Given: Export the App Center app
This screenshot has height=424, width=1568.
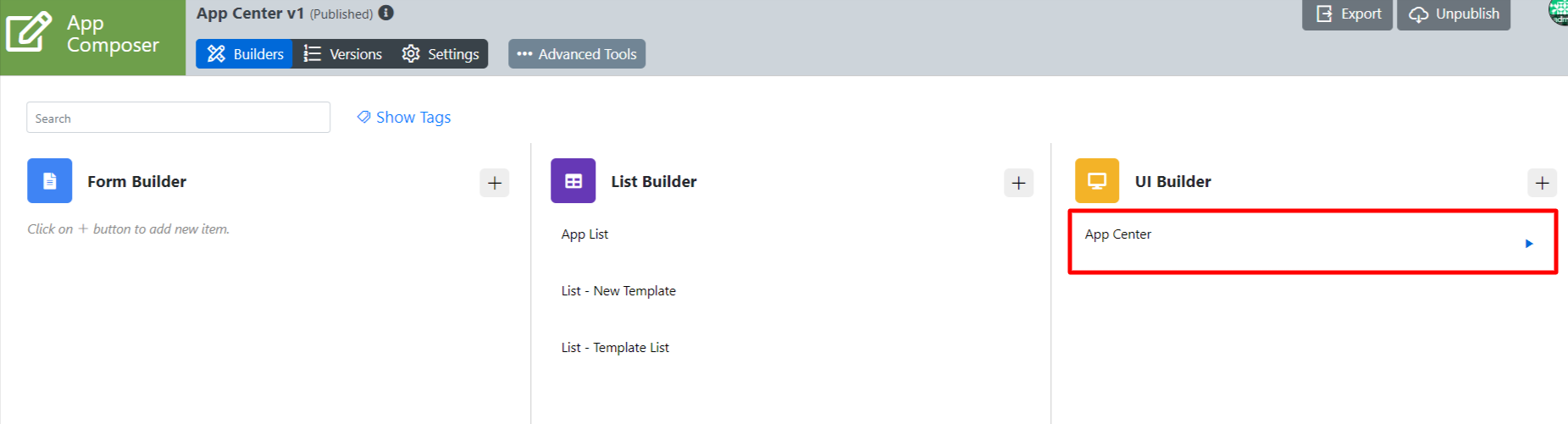Looking at the screenshot, I should click(1348, 14).
